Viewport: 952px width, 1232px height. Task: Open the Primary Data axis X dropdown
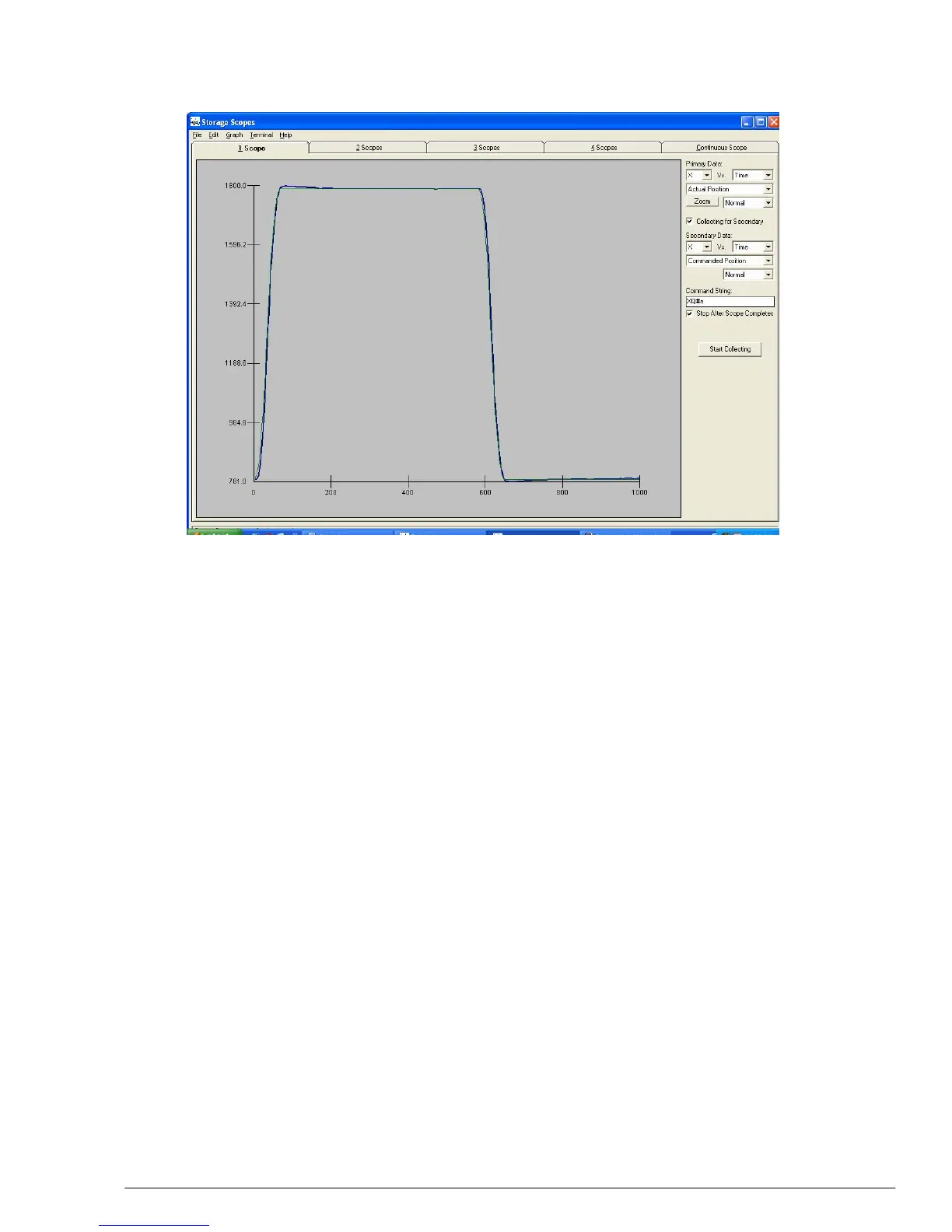[x=698, y=175]
